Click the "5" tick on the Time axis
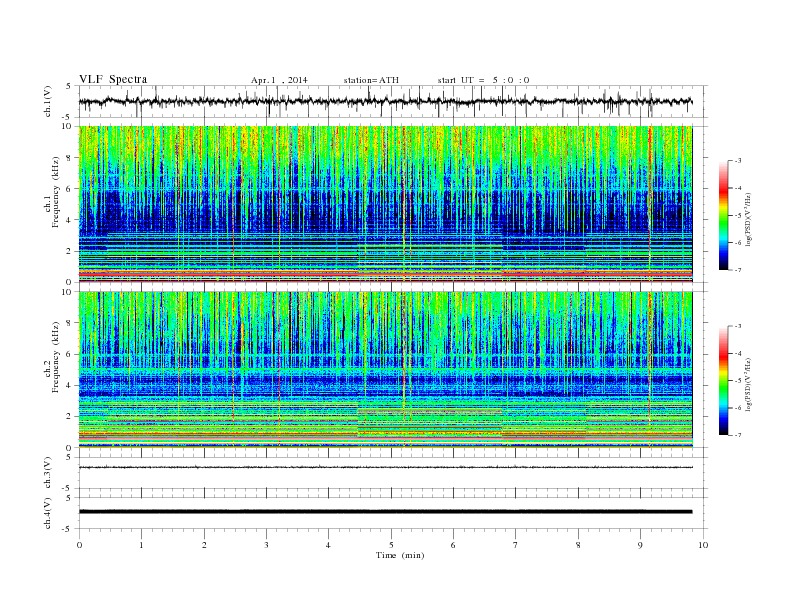The image size is (792, 612). pos(391,545)
